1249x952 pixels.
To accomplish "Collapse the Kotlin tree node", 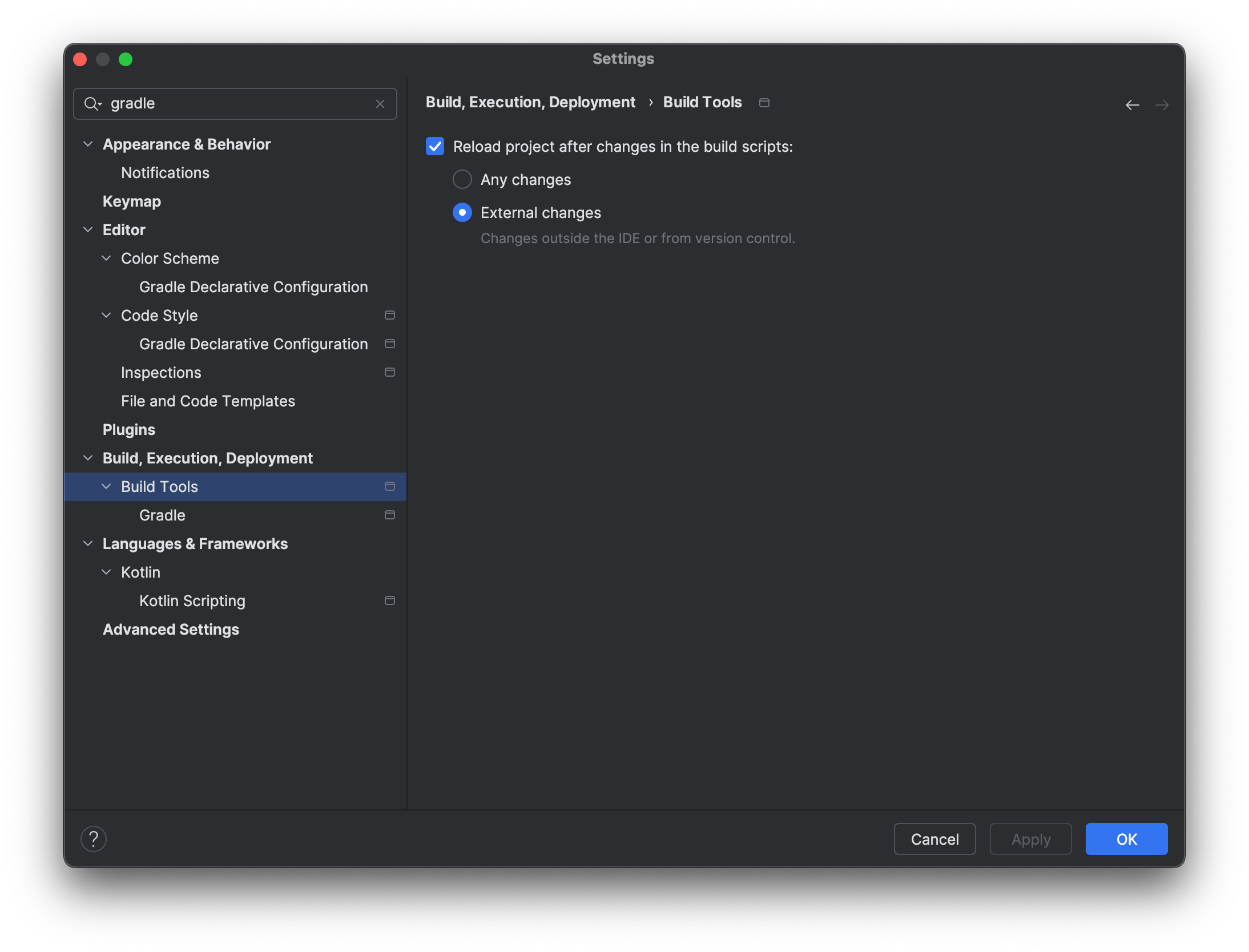I will pos(106,572).
